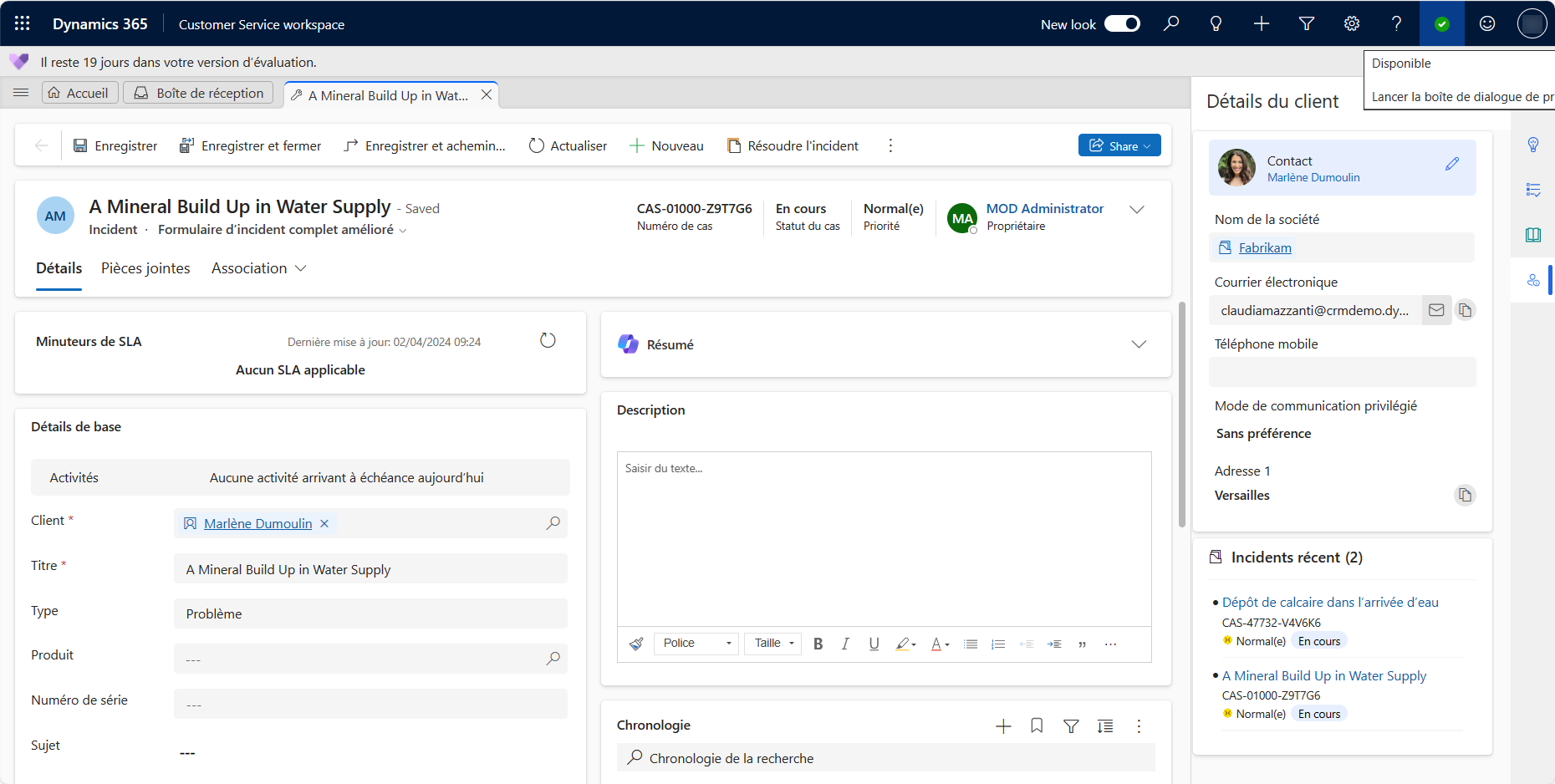1555x784 pixels.
Task: Search the Client lookup field
Action: point(553,523)
